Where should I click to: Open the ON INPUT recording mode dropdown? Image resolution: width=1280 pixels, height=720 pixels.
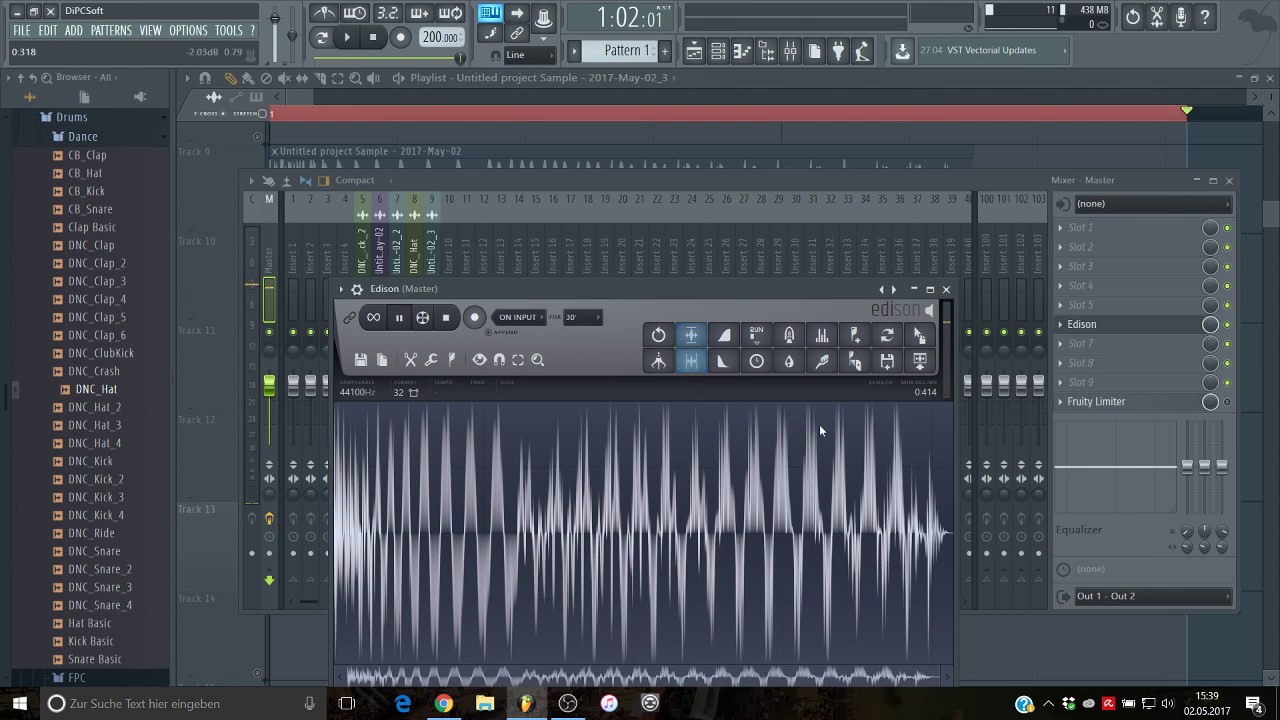(x=520, y=317)
